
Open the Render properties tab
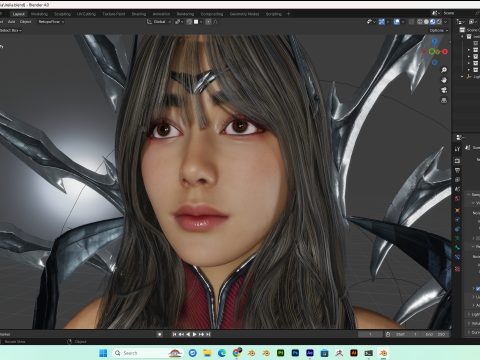click(x=457, y=161)
